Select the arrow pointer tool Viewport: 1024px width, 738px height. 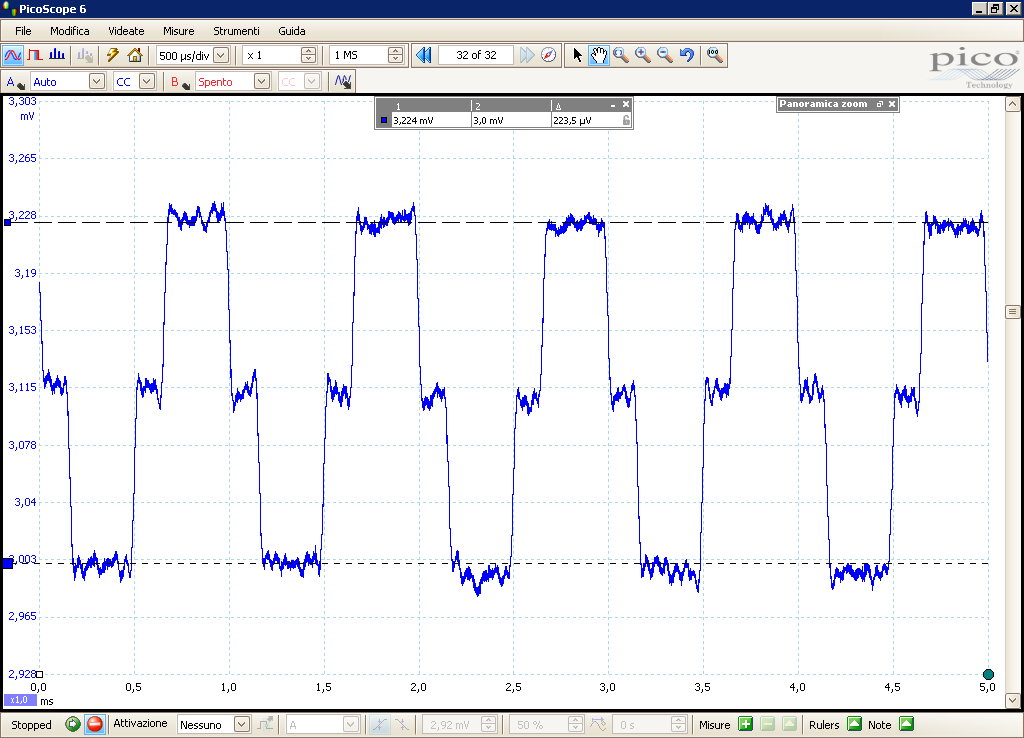point(577,56)
